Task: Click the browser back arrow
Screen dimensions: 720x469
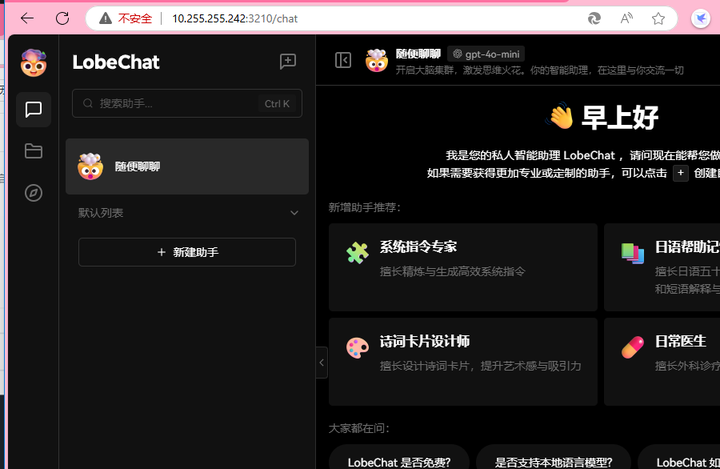Action: (x=27, y=18)
